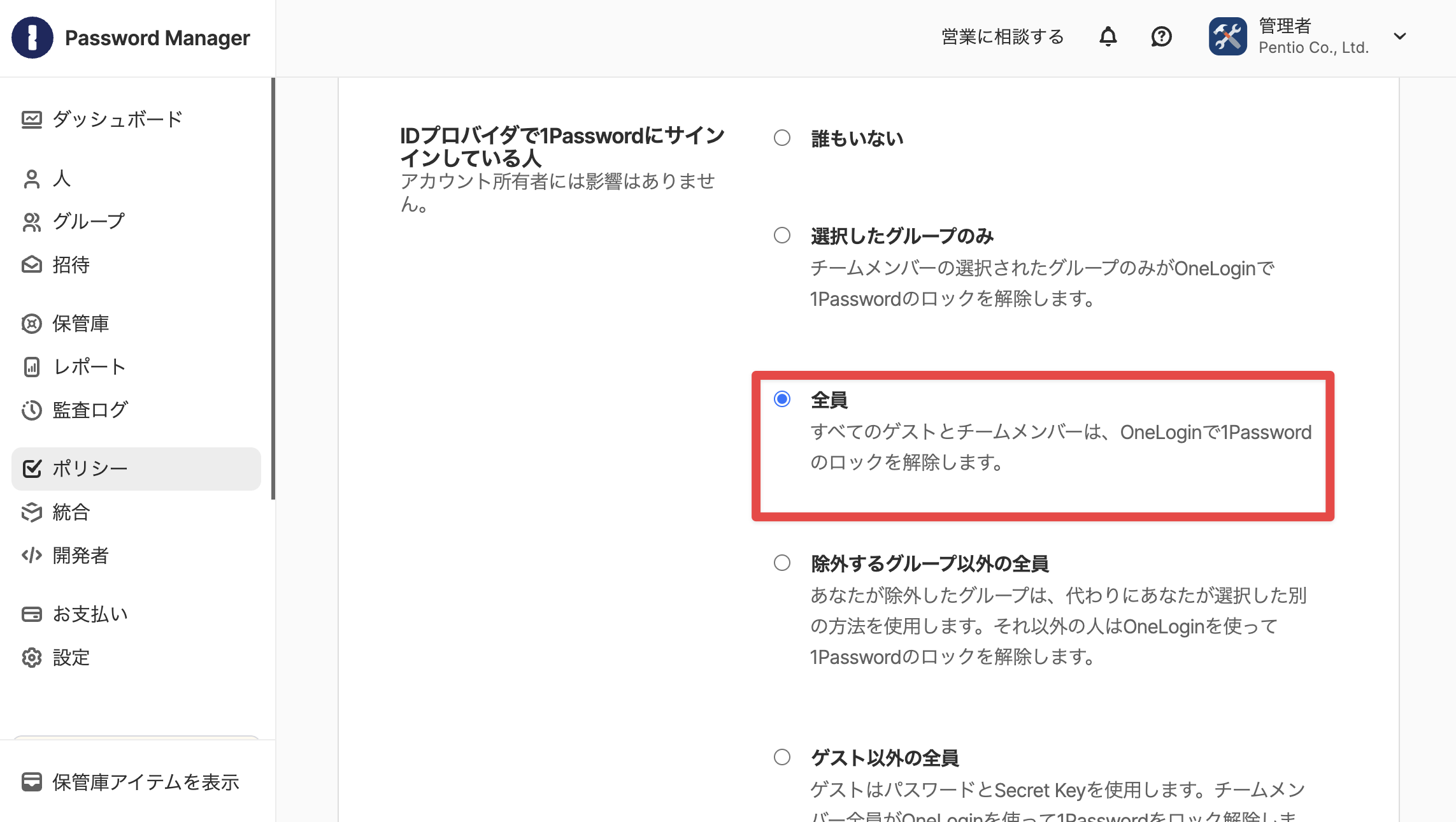Screen dimensions: 1456x822
Task: Click the 営業に相談する link
Action: coord(1003,37)
